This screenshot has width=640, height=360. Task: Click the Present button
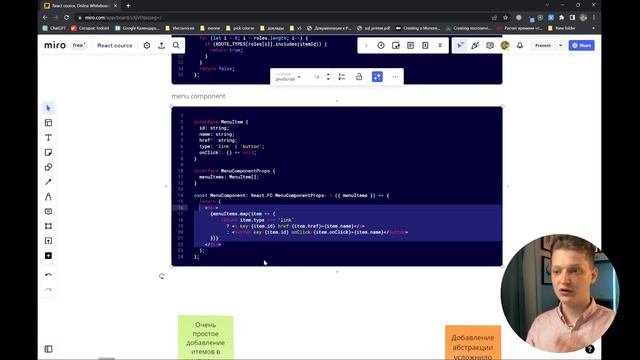point(543,45)
